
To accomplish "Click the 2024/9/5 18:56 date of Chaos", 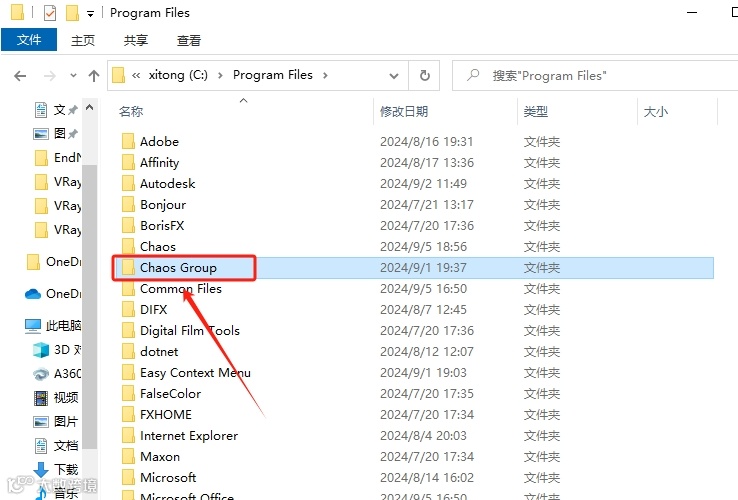I will (x=423, y=246).
